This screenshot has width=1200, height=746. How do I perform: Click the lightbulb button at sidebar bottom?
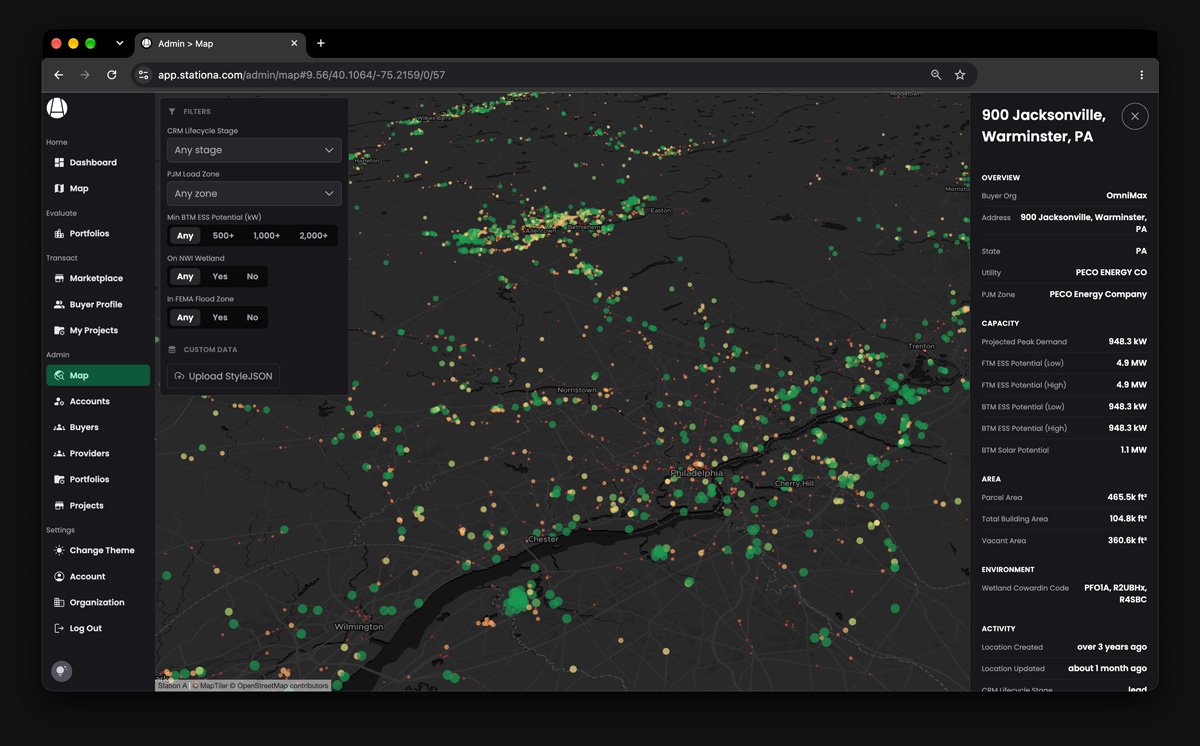point(61,671)
